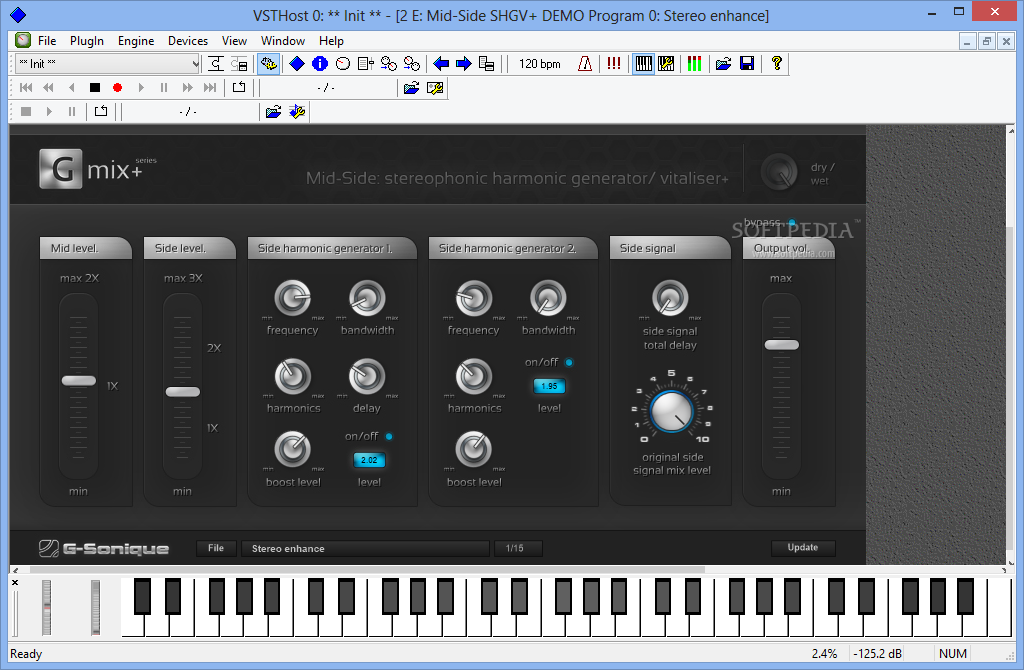Go to next plugin with right blue arrow
1024x670 pixels.
(464, 63)
